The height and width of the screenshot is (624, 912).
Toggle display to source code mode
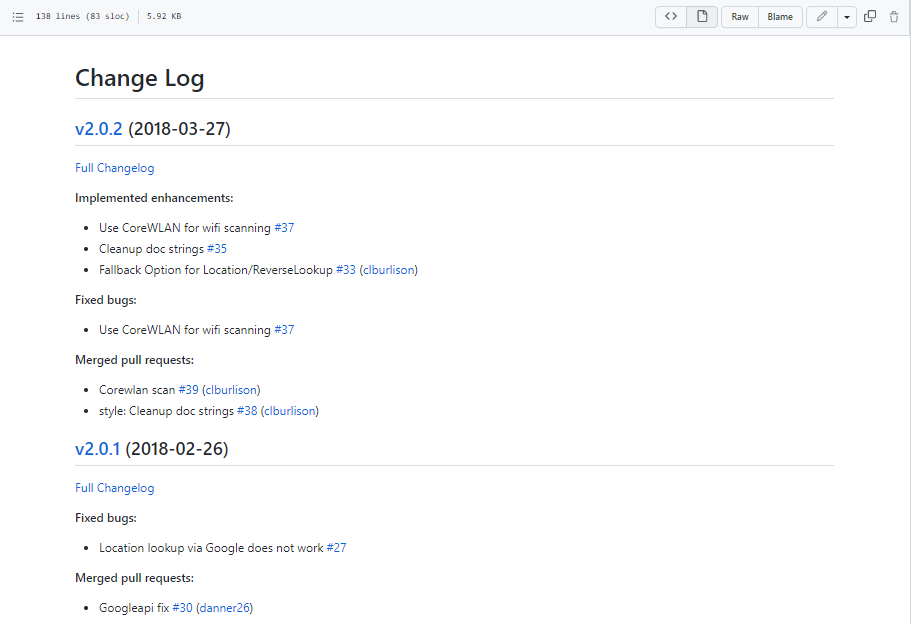(670, 17)
